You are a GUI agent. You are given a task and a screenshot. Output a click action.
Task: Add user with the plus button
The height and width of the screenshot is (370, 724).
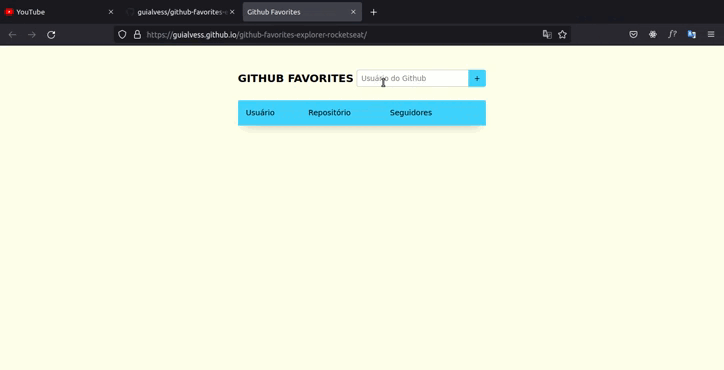(x=477, y=79)
